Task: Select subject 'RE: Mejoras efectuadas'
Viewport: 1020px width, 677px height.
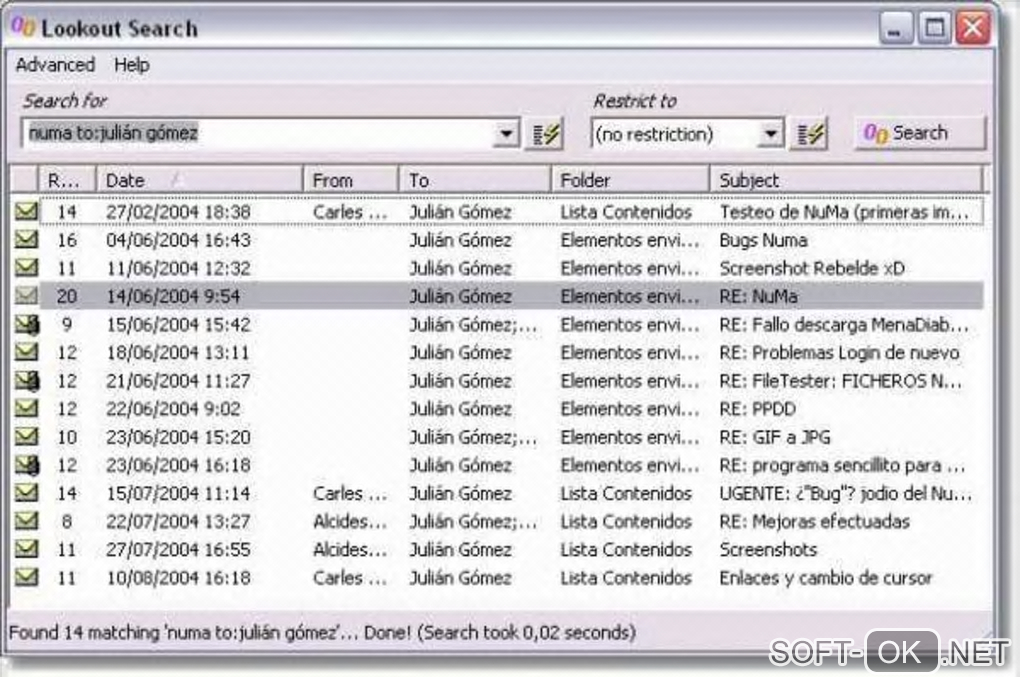Action: point(814,522)
